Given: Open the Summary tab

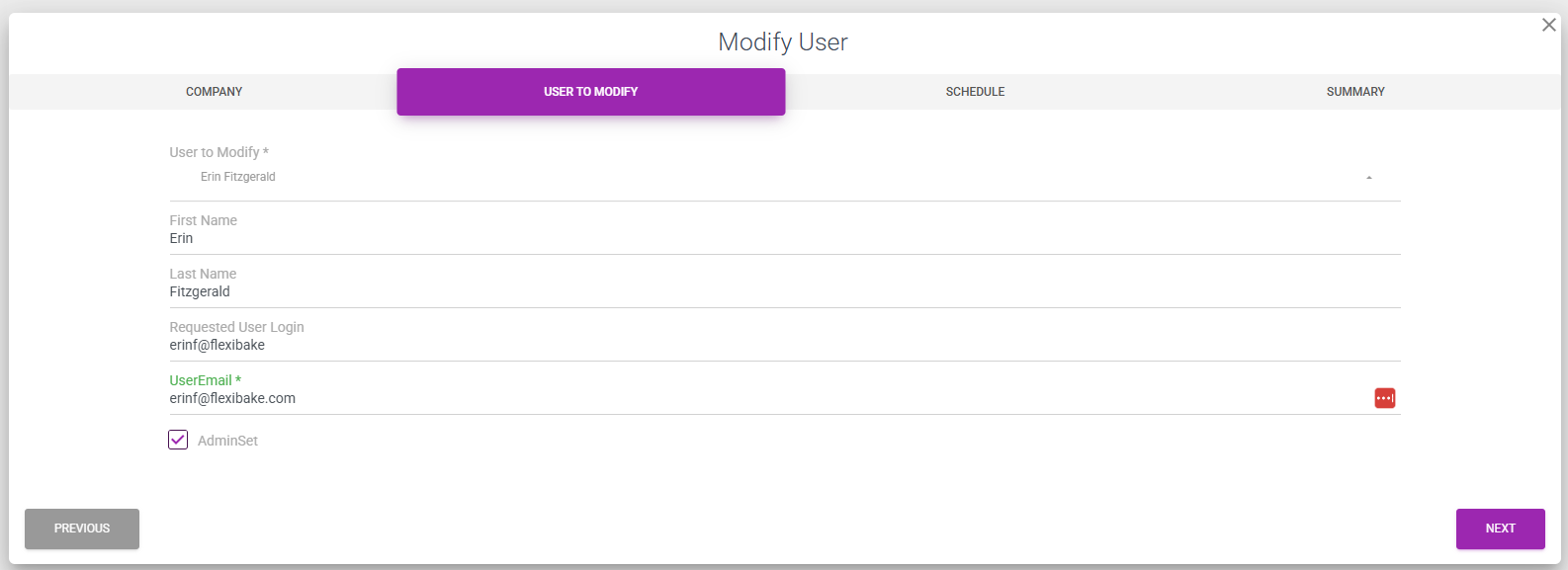Looking at the screenshot, I should 1354,92.
